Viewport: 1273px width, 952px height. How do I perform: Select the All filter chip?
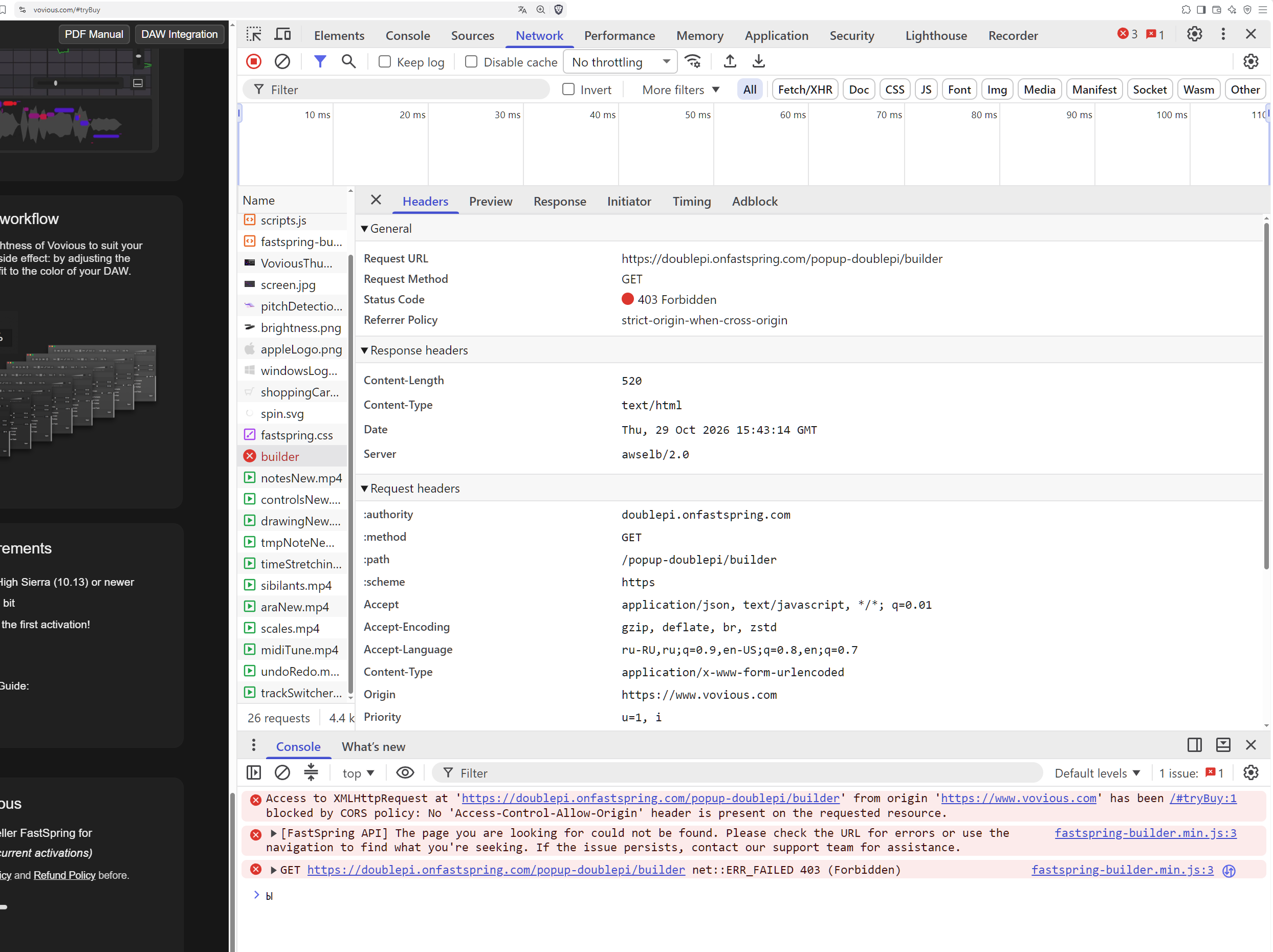749,89
